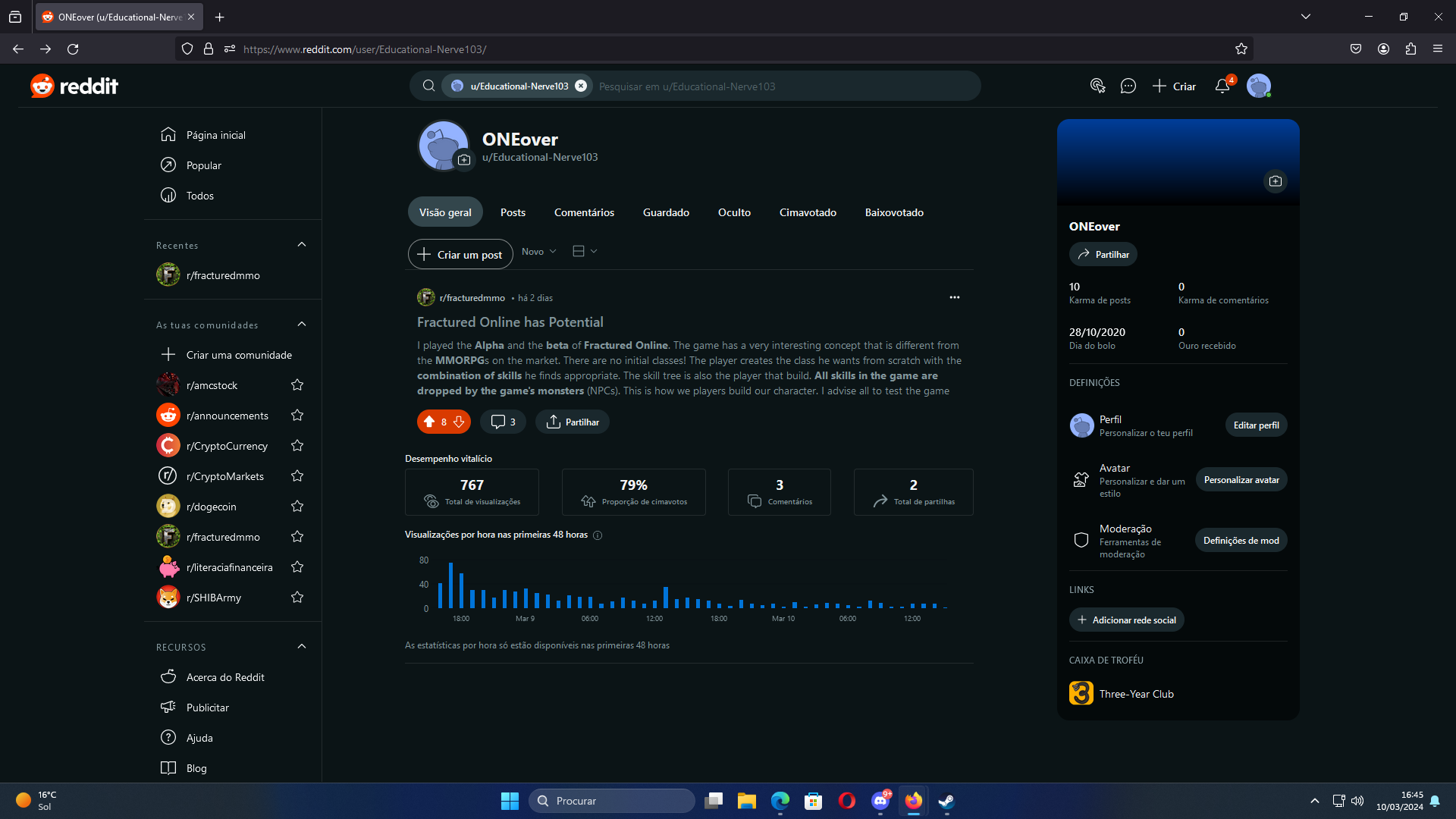The width and height of the screenshot is (1456, 819).
Task: Open post options three-dot menu
Action: pyautogui.click(x=955, y=297)
